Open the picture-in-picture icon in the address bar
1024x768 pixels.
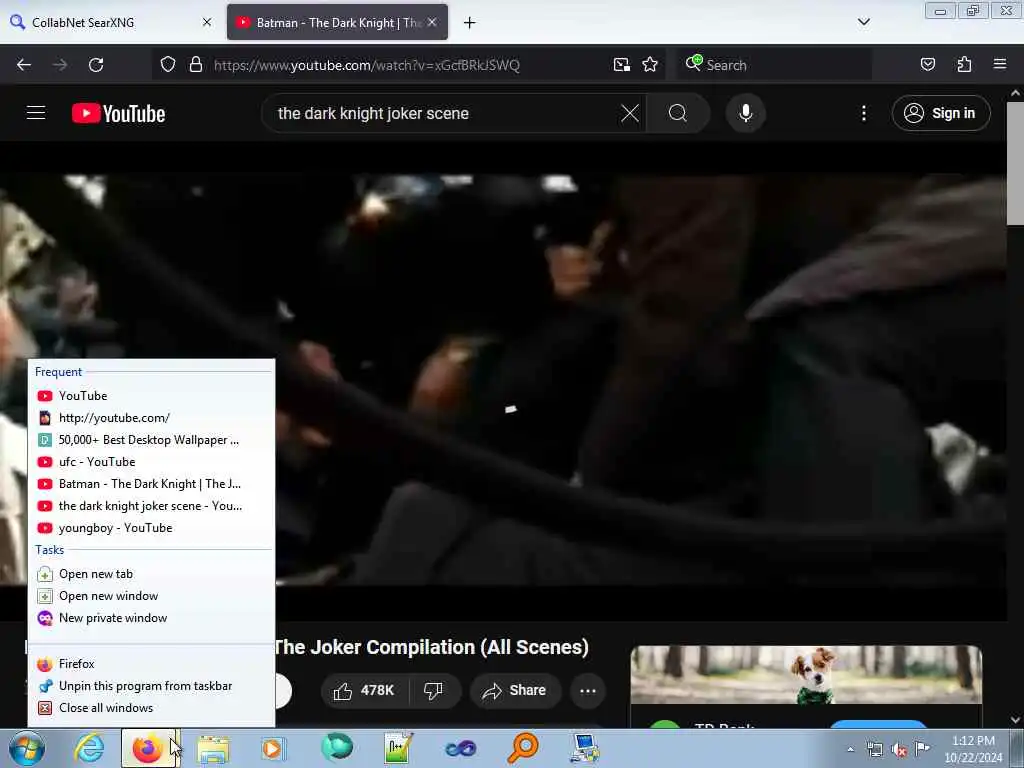622,65
